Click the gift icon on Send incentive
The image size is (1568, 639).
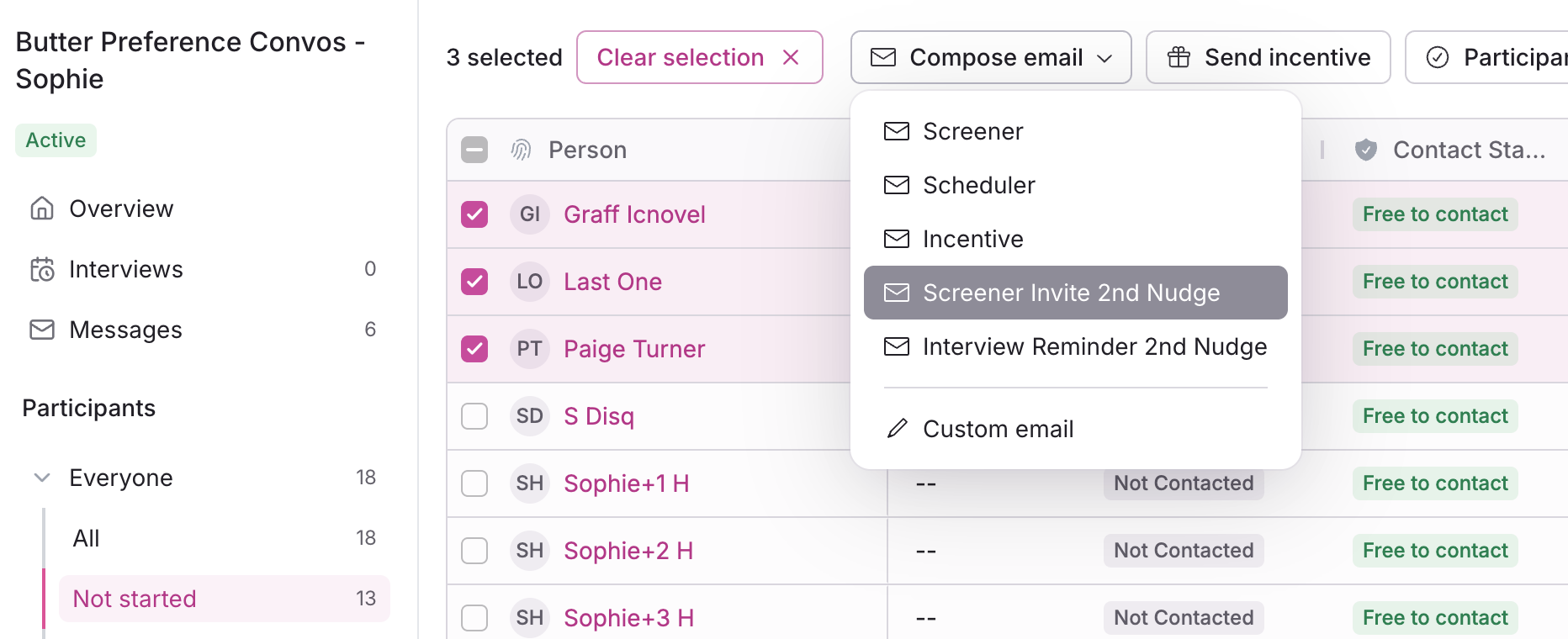point(1179,57)
